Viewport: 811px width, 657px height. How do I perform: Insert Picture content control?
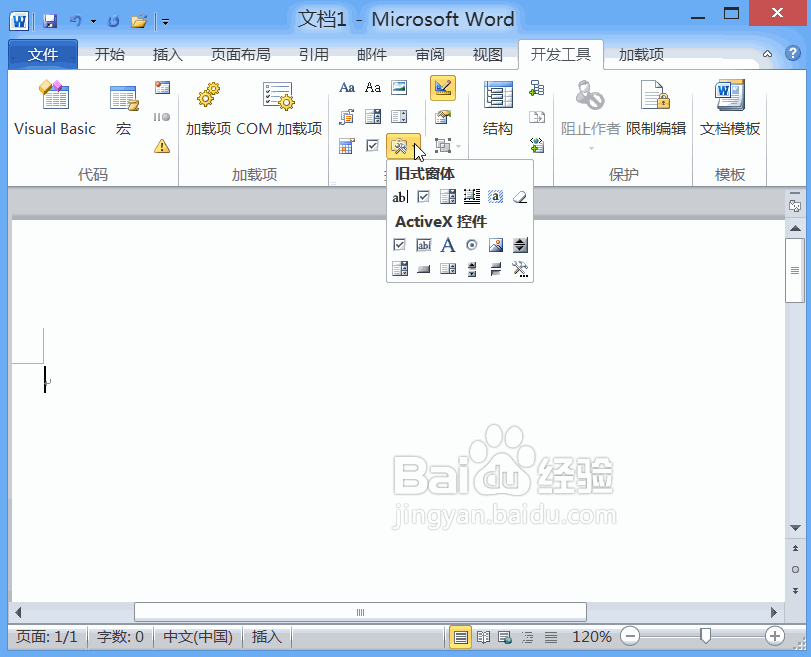point(399,87)
